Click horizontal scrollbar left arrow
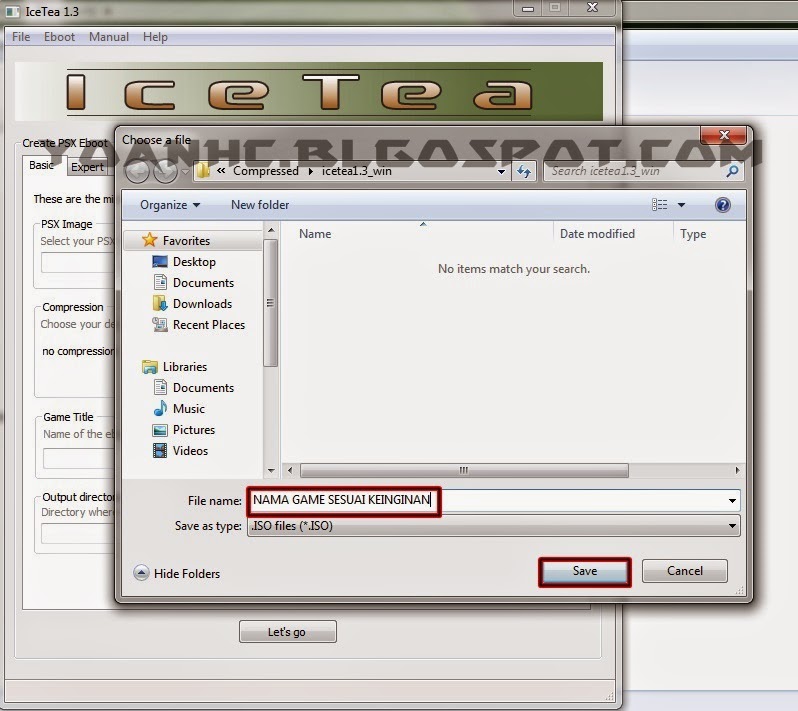Screen dimensions: 798x711 pyautogui.click(x=290, y=470)
